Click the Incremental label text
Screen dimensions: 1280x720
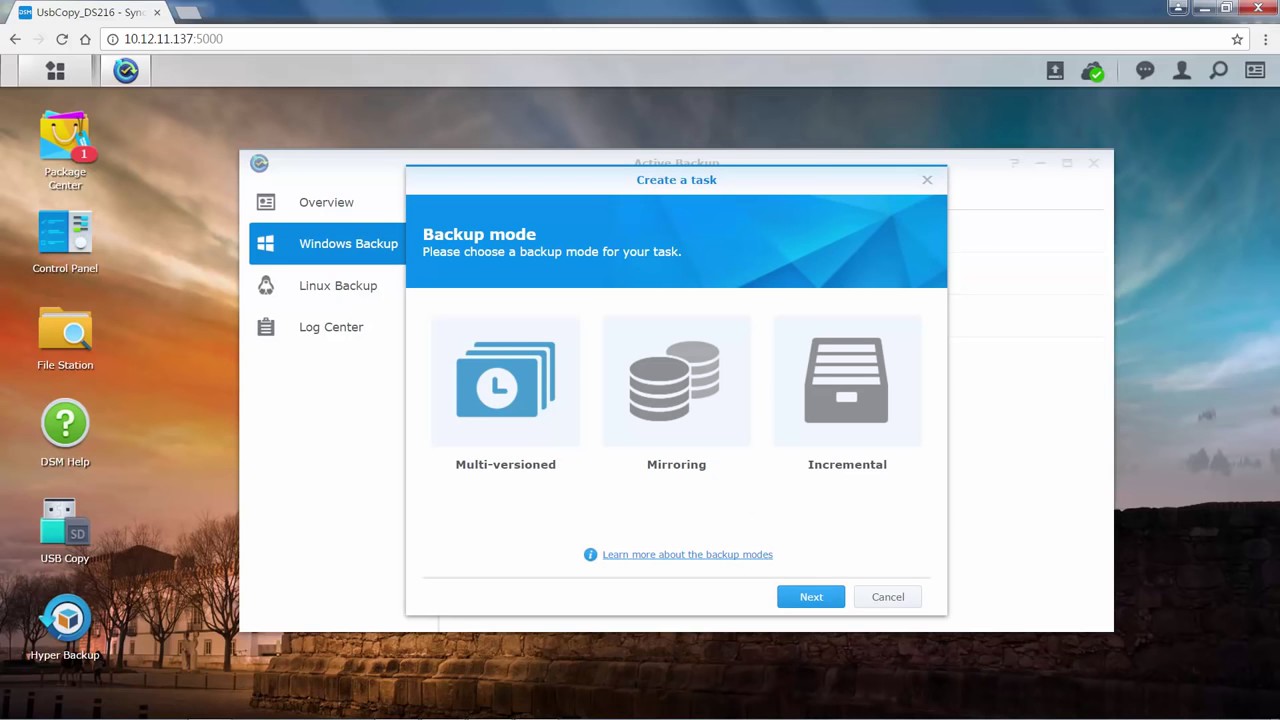(847, 464)
